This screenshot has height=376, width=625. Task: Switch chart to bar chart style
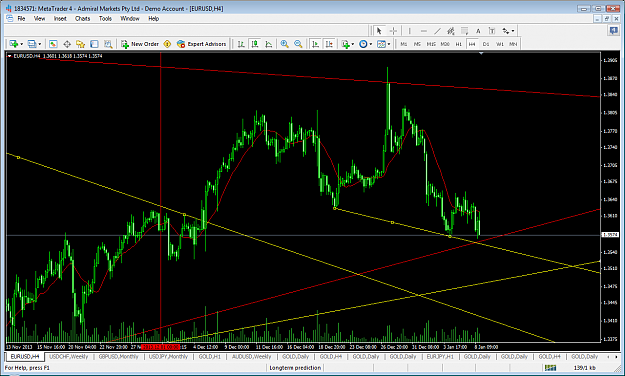click(x=241, y=44)
